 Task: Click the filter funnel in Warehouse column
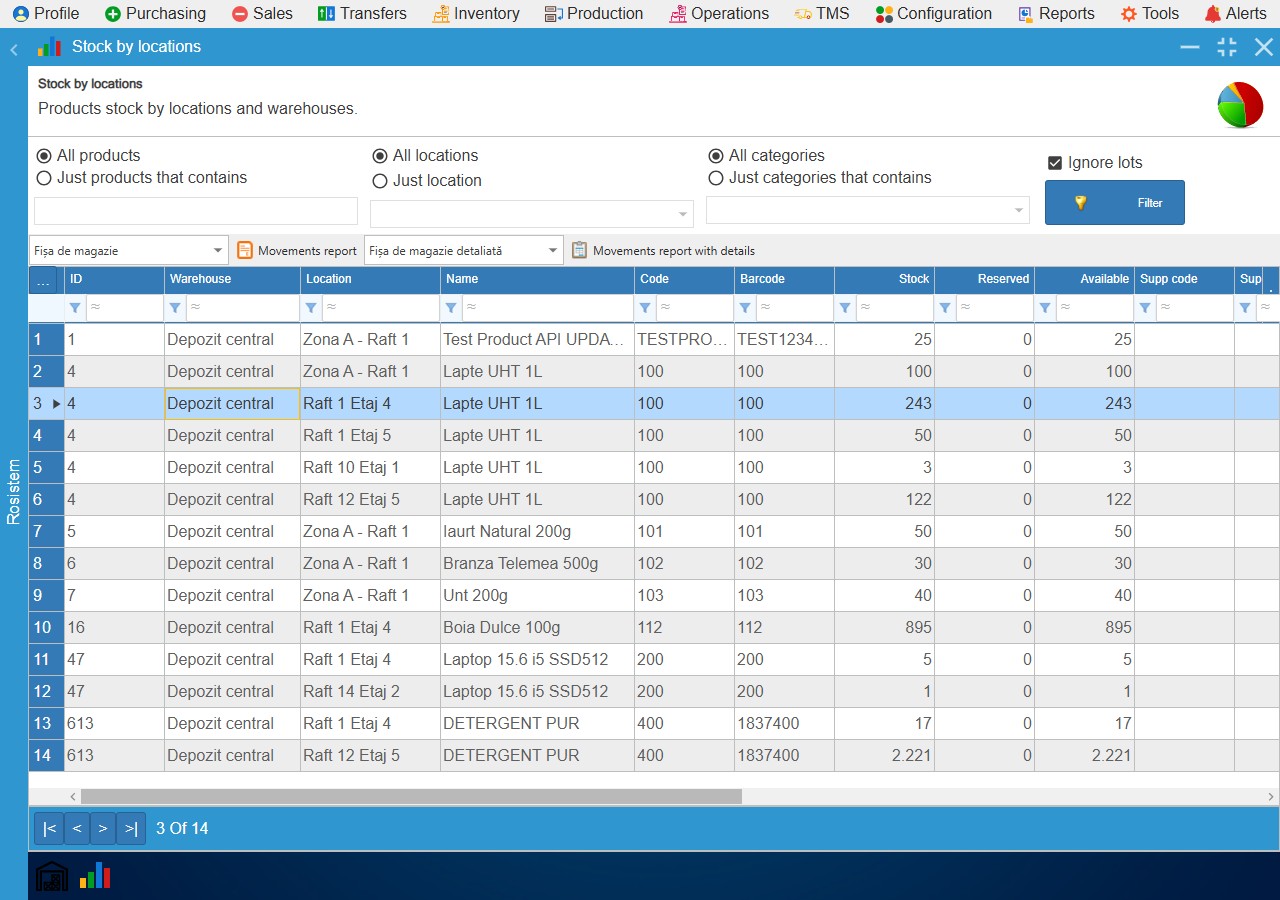click(x=175, y=308)
